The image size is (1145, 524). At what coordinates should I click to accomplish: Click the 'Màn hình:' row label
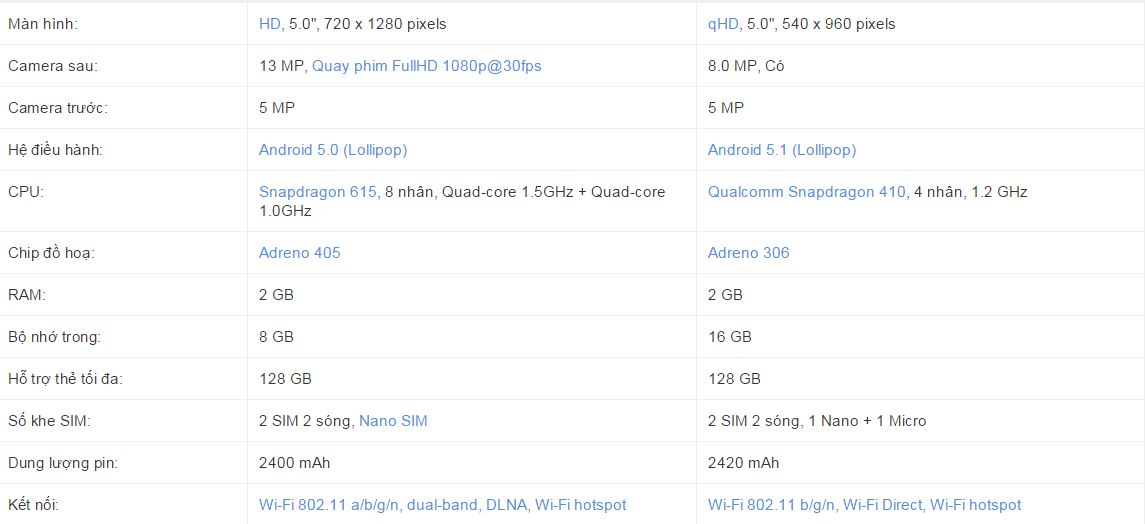(43, 24)
